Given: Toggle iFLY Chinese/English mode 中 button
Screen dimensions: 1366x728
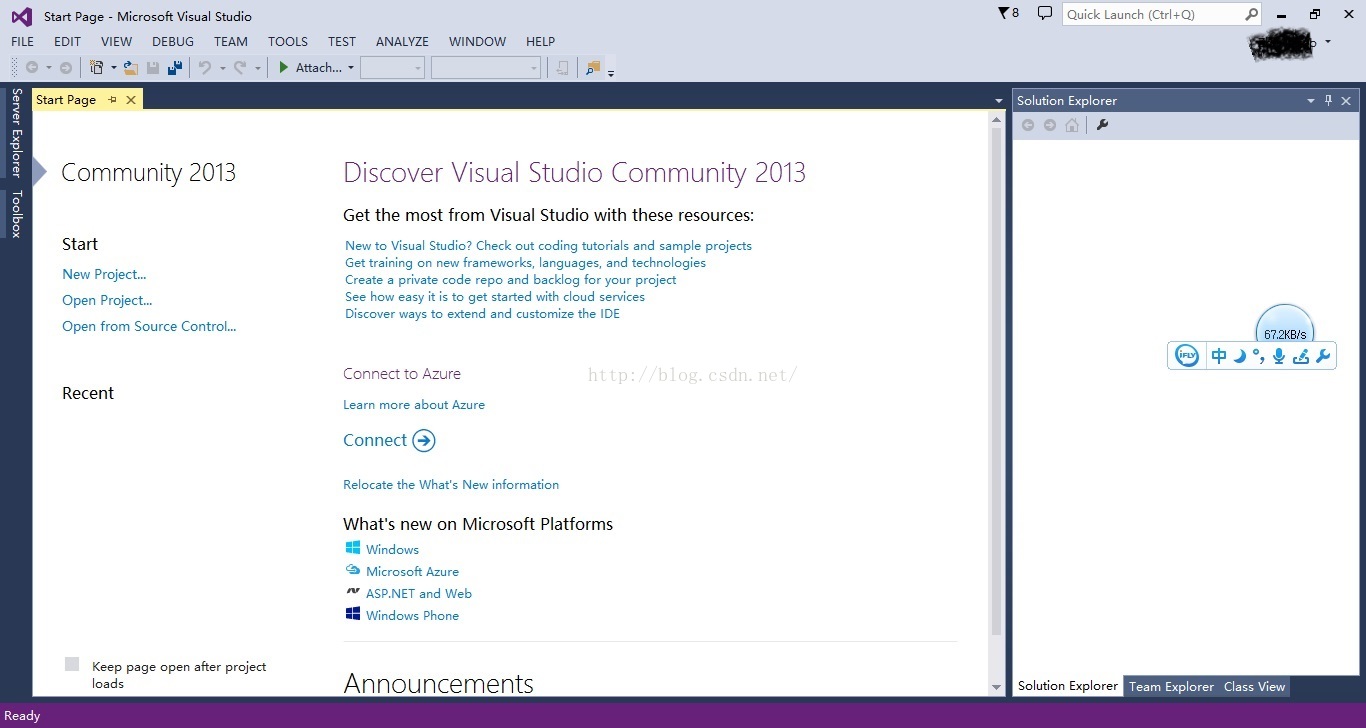Looking at the screenshot, I should click(1219, 356).
